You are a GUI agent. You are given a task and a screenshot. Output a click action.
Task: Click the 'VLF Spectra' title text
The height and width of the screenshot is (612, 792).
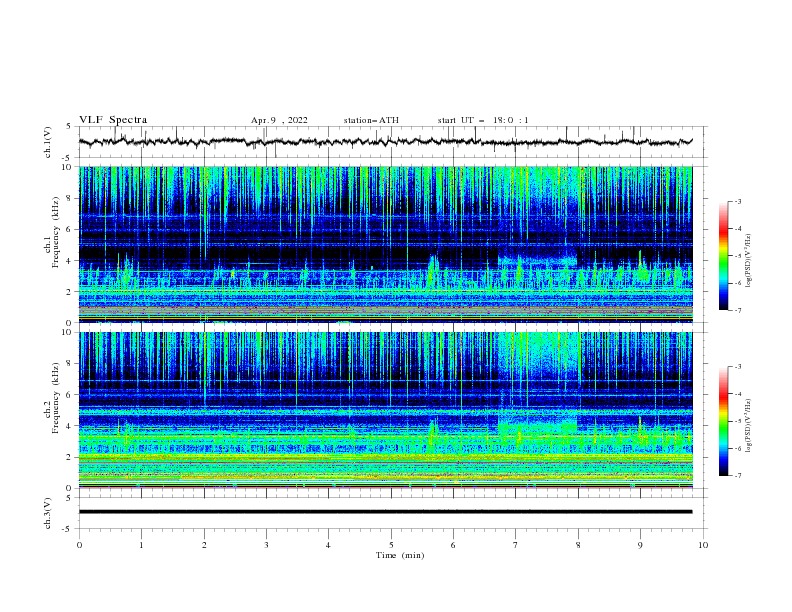pos(113,120)
